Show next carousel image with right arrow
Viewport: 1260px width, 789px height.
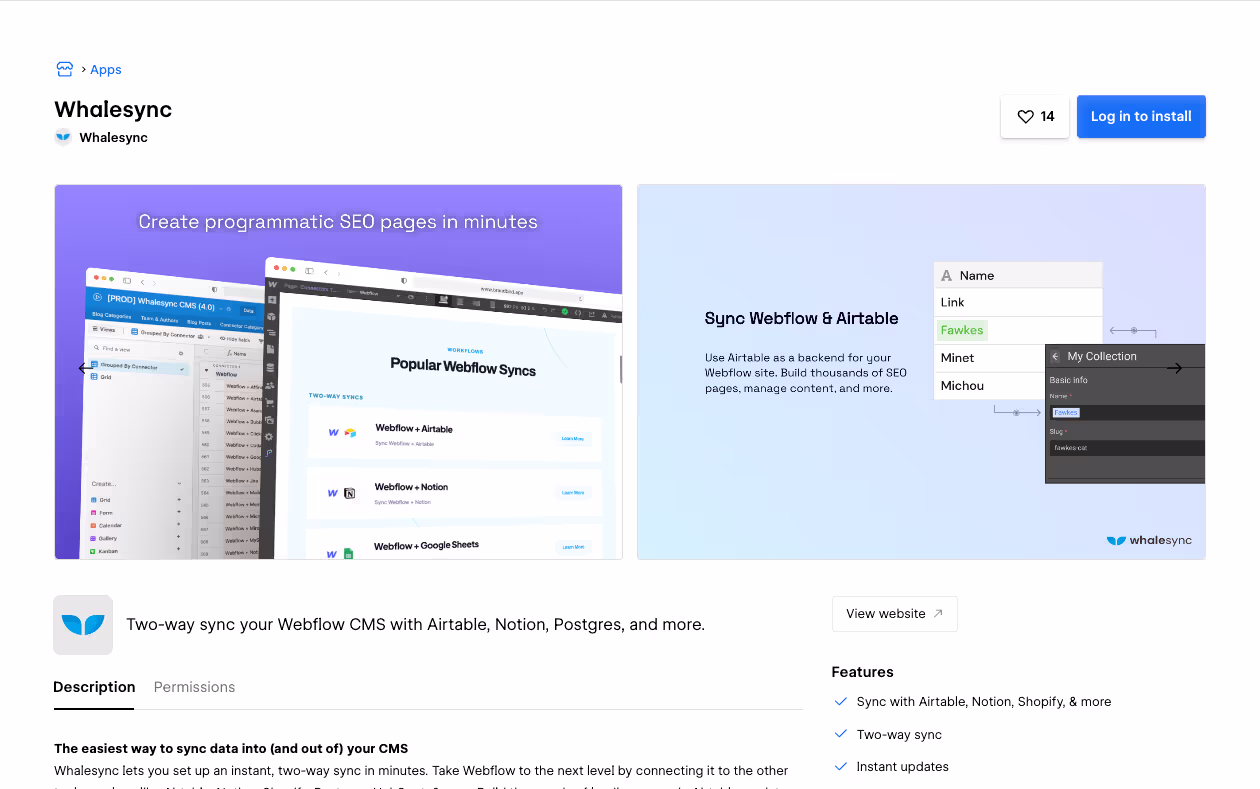click(x=1174, y=368)
